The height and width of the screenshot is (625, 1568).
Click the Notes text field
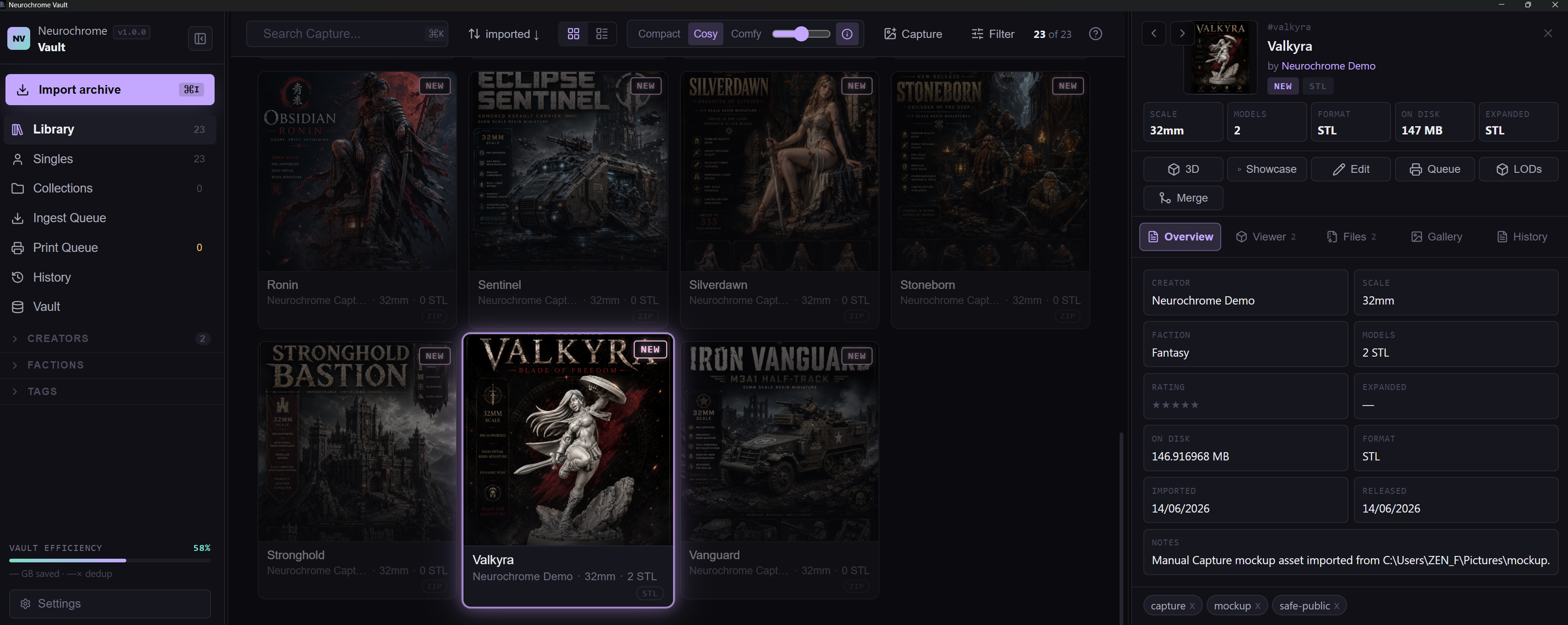pyautogui.click(x=1350, y=553)
